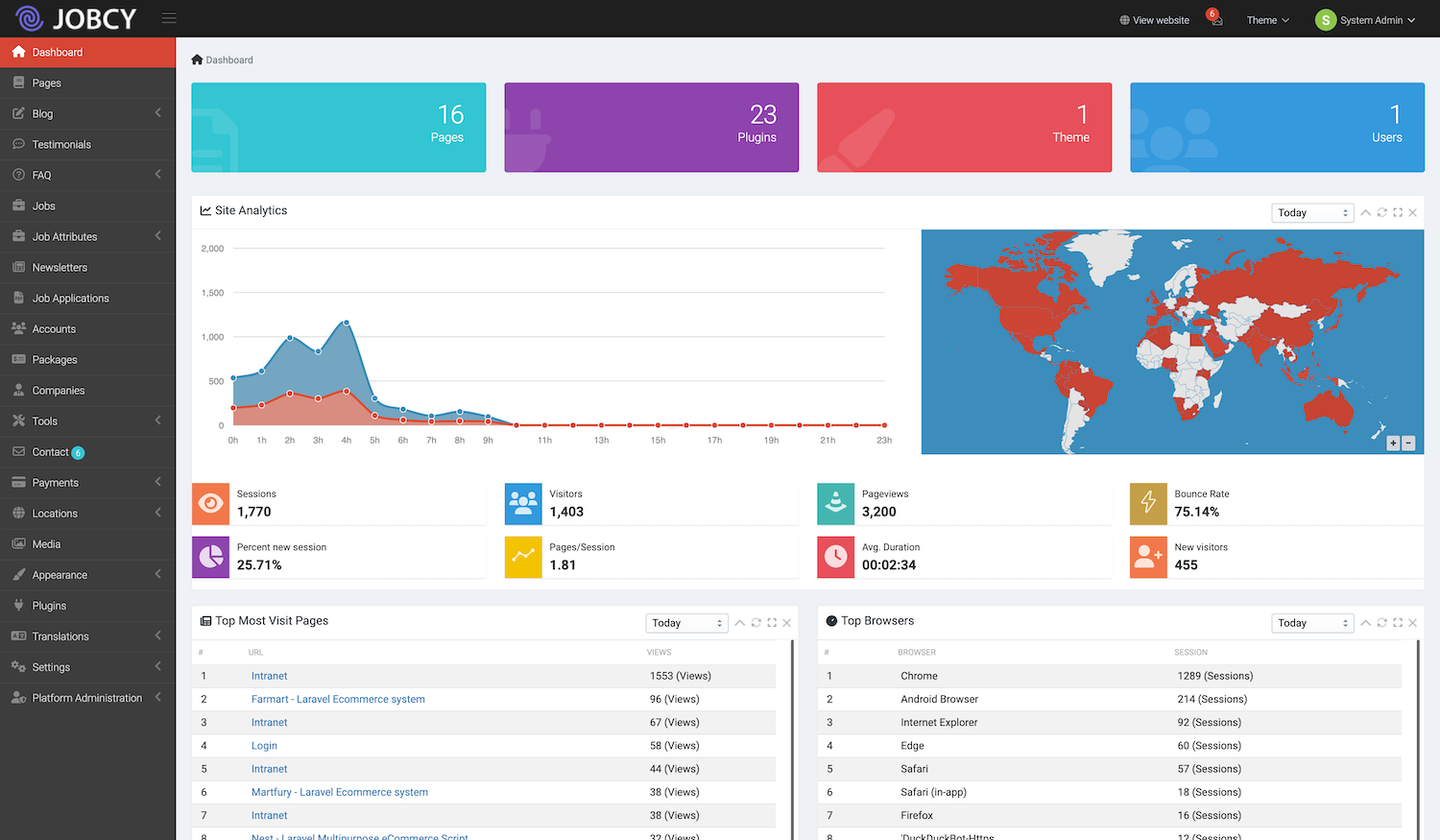The width and height of the screenshot is (1440, 840).
Task: Click the 4h data point on sessions chart
Action: tap(346, 323)
